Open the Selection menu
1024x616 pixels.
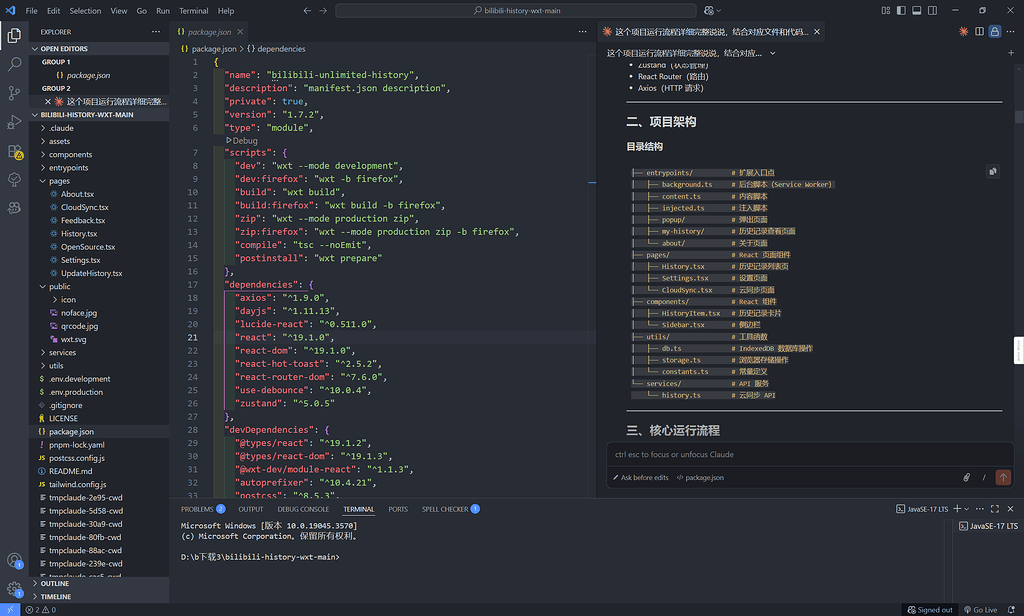point(85,10)
